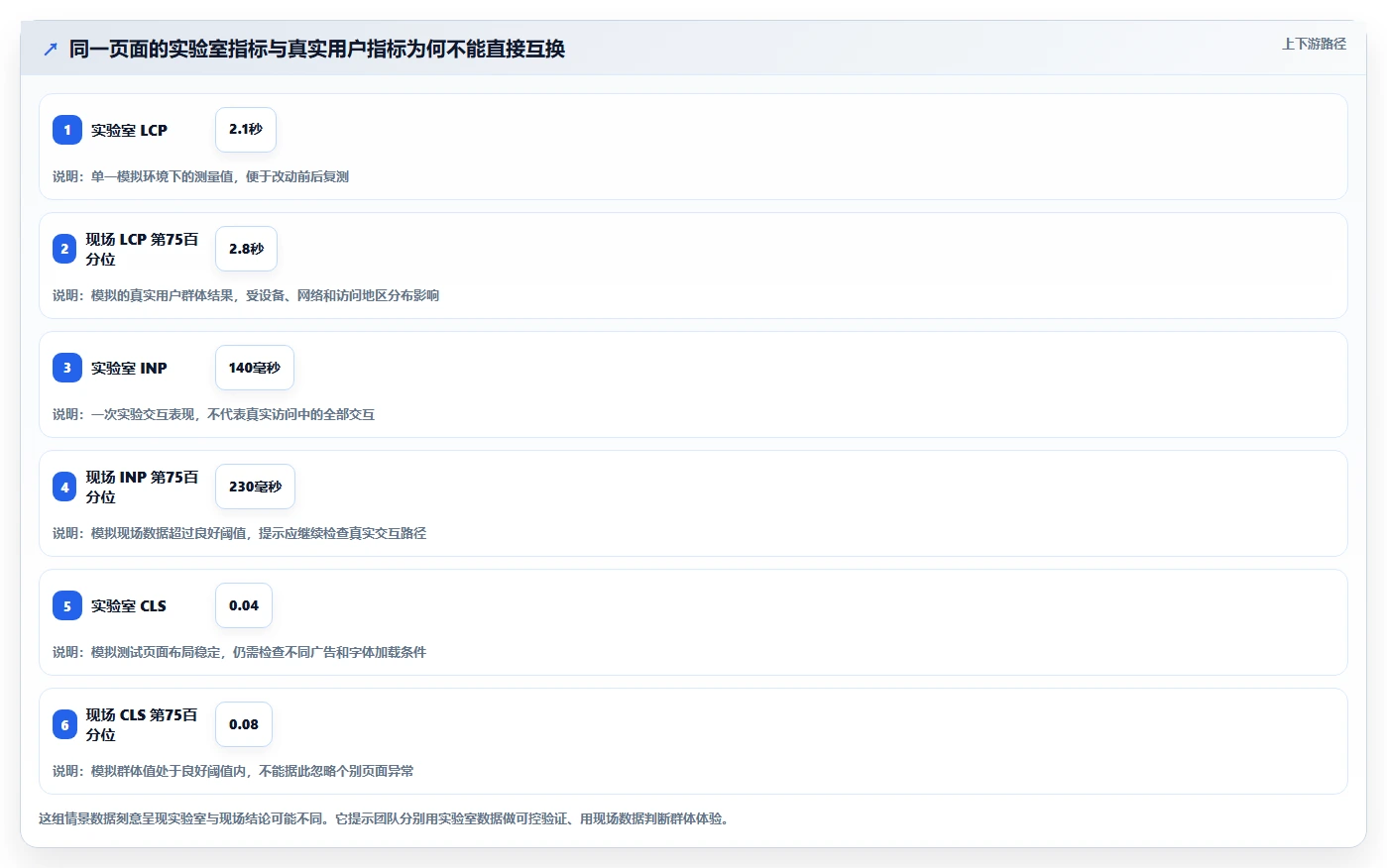
Task: Click the description 单一模拟环境下的测量值，便于改动前后复测
Action: click(x=200, y=176)
